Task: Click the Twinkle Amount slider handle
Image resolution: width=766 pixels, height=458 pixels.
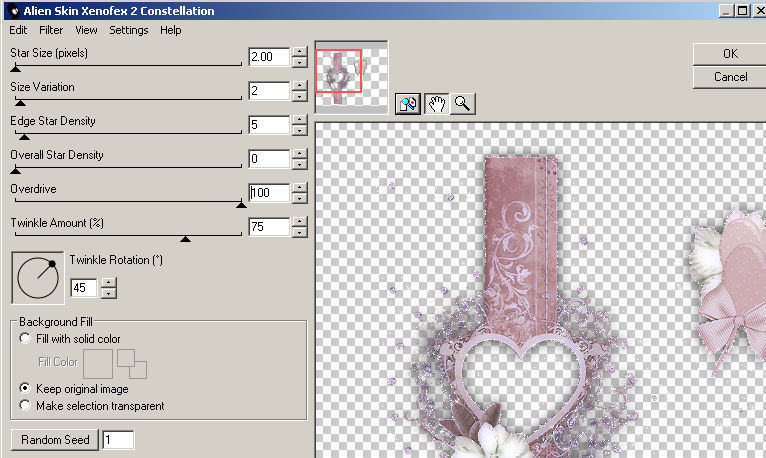Action: 185,238
